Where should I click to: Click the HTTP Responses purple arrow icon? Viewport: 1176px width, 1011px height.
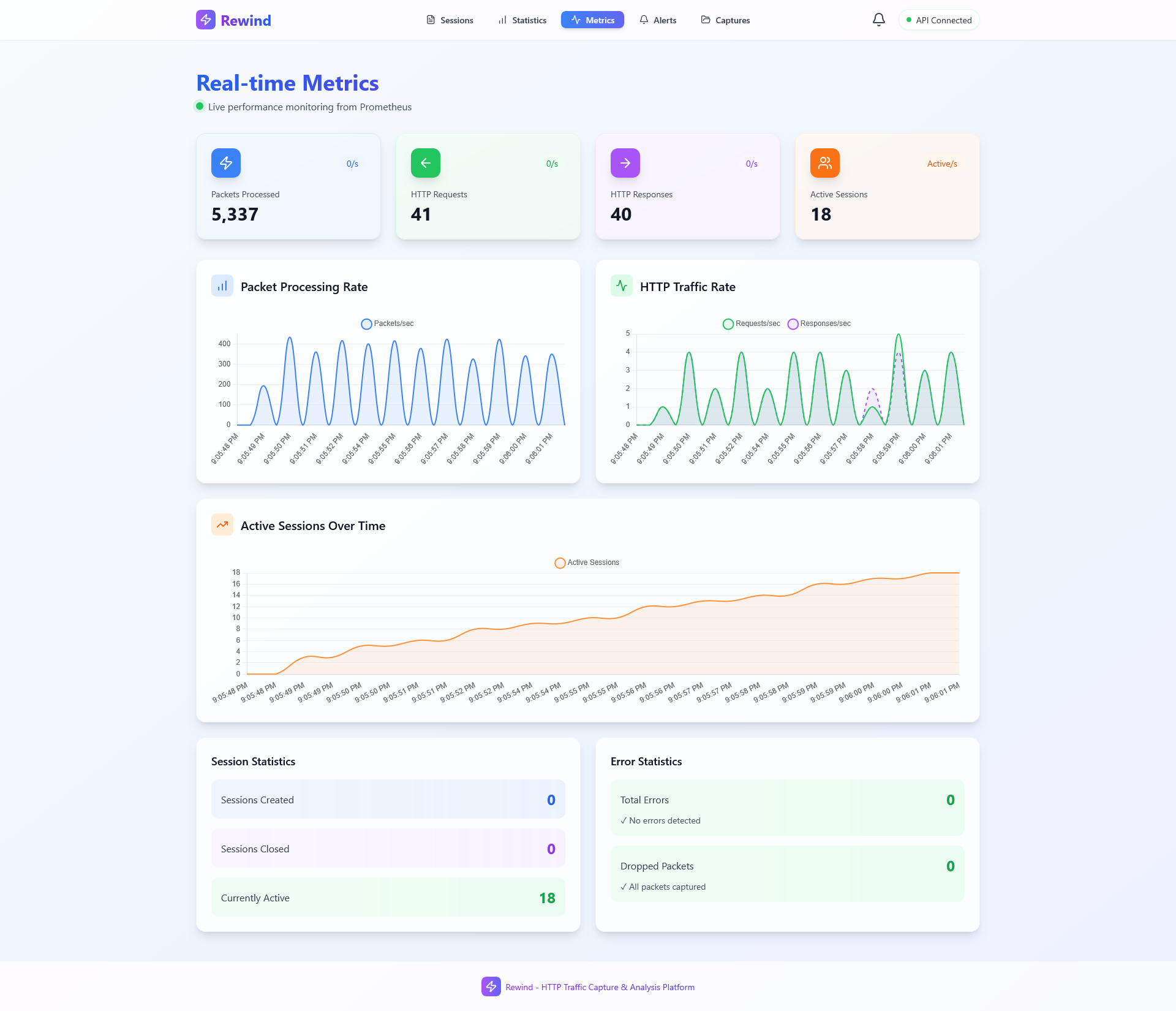coord(625,163)
